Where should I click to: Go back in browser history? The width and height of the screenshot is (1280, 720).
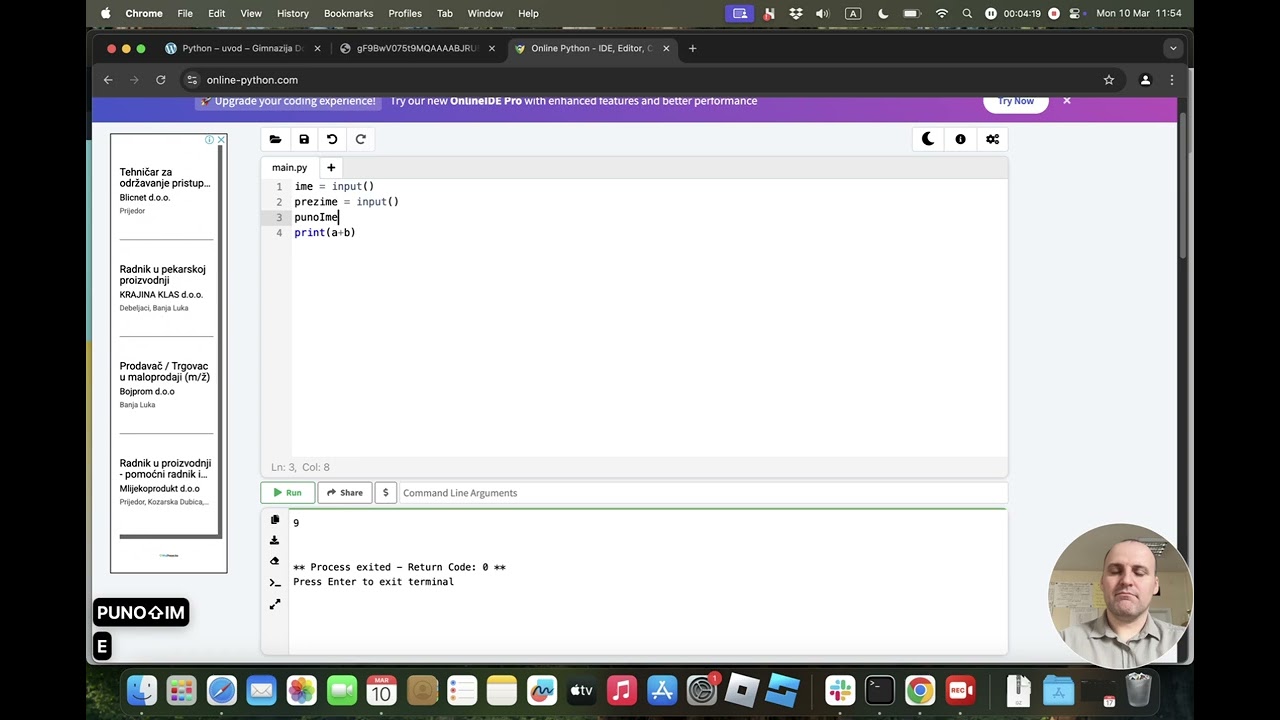point(108,80)
